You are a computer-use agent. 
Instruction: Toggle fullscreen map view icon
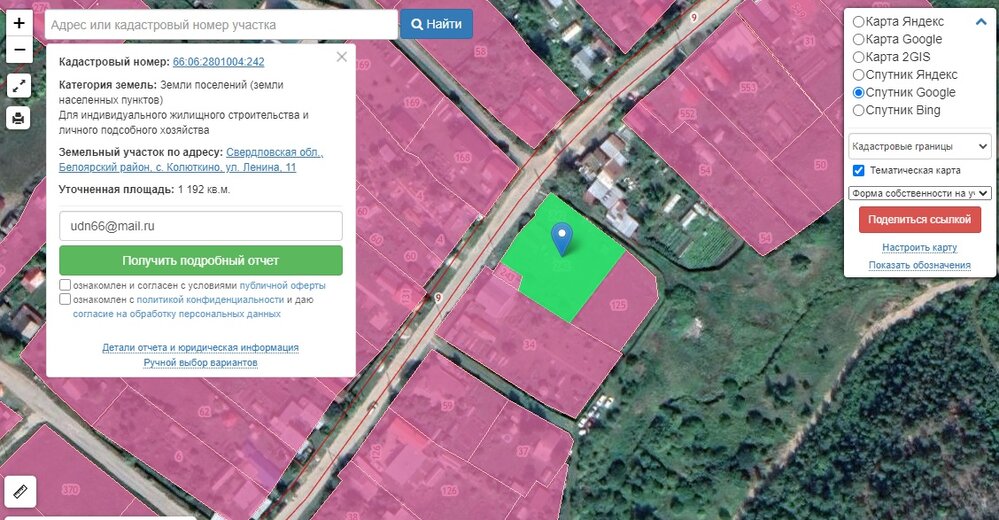[x=19, y=85]
